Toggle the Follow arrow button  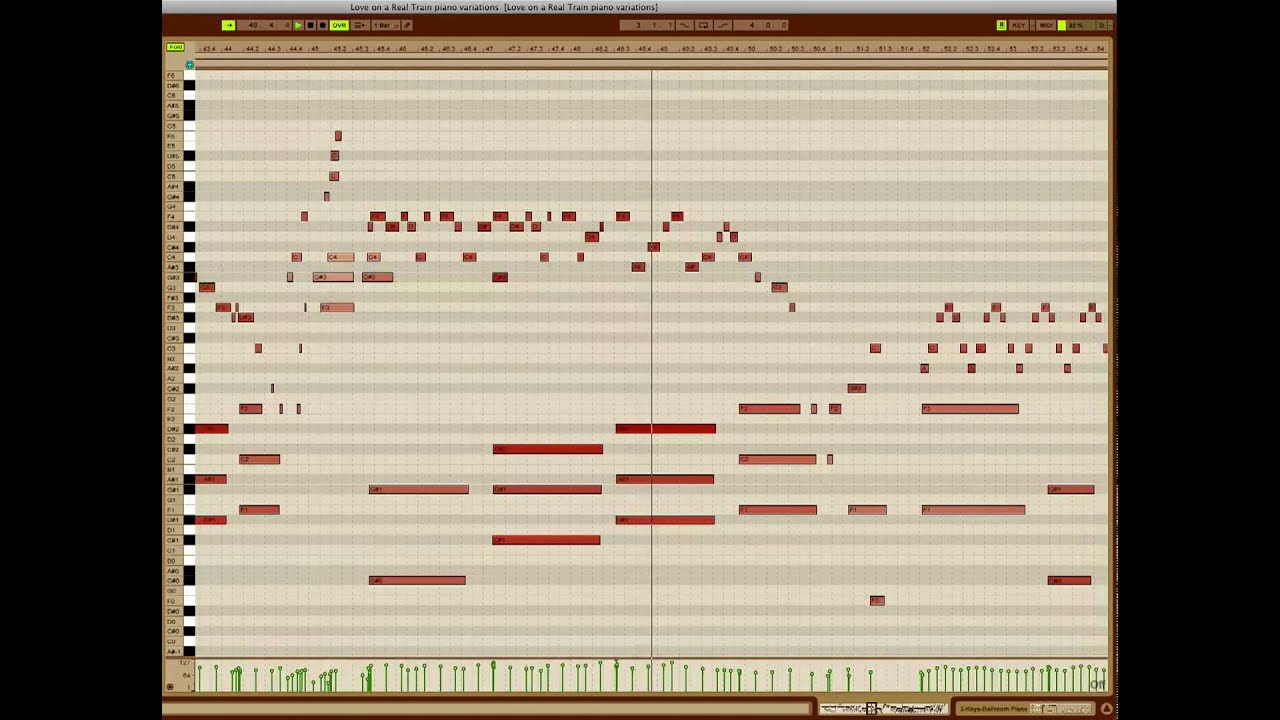coord(228,25)
